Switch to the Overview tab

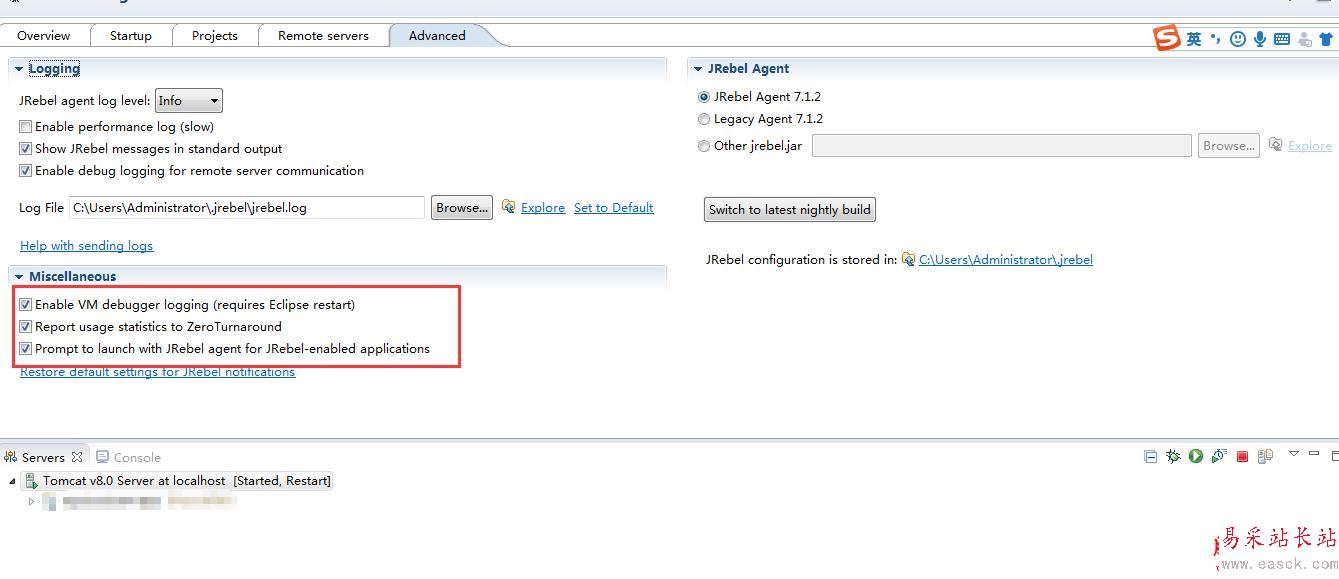[x=43, y=36]
